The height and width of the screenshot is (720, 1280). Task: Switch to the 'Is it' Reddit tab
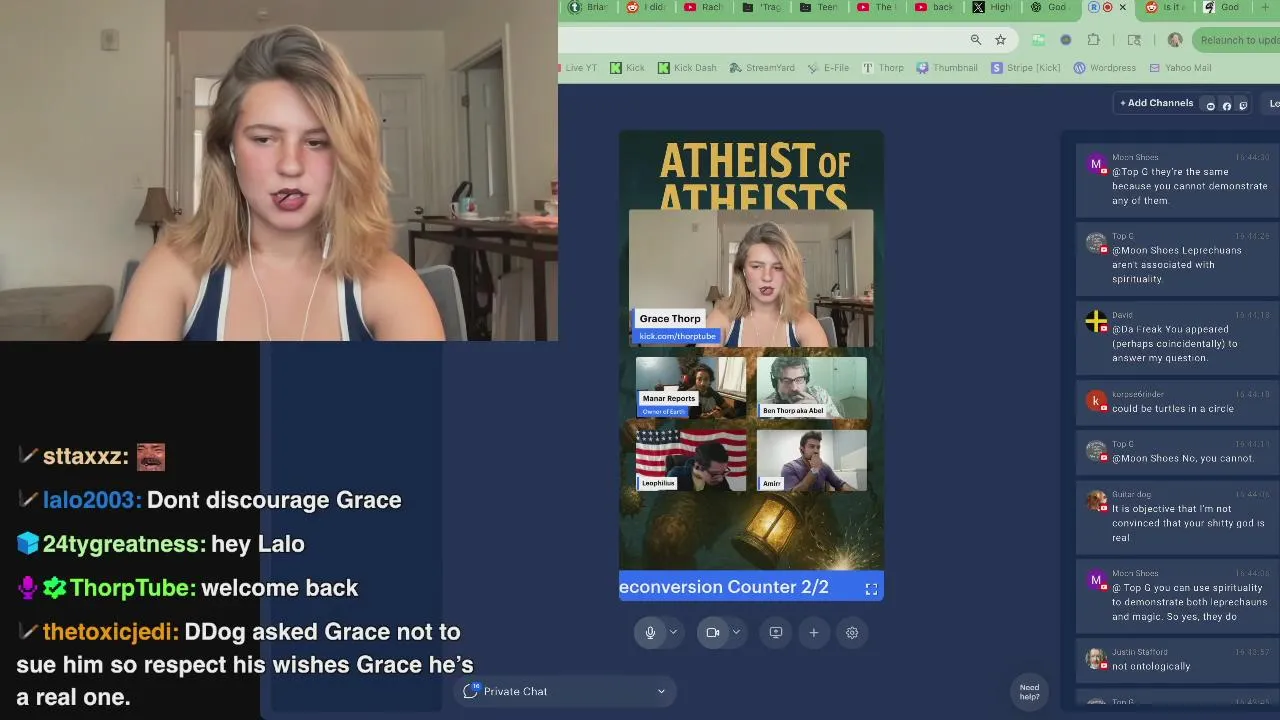(1166, 7)
